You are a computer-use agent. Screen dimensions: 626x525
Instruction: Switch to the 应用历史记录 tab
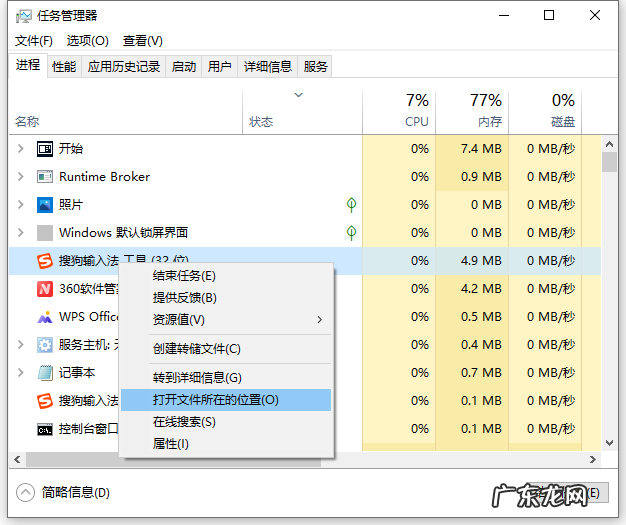(x=124, y=66)
